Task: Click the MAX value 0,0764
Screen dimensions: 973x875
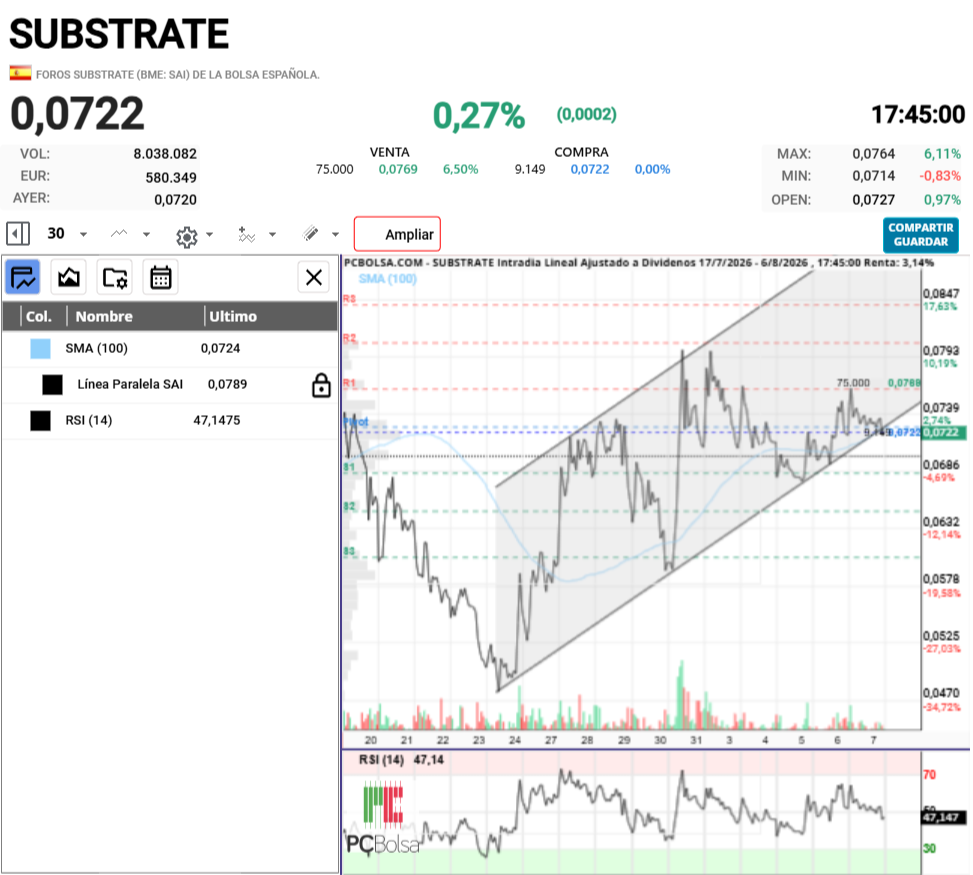Action: [873, 154]
